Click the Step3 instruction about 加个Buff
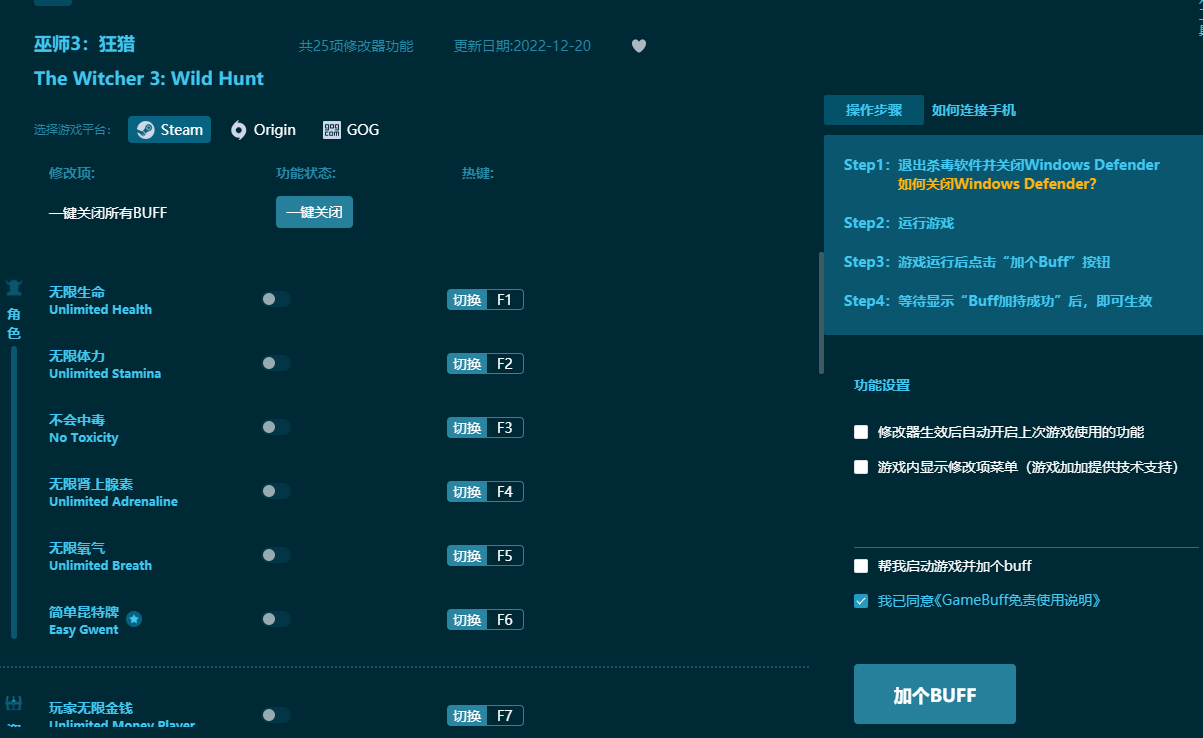1203x738 pixels. click(x=977, y=262)
